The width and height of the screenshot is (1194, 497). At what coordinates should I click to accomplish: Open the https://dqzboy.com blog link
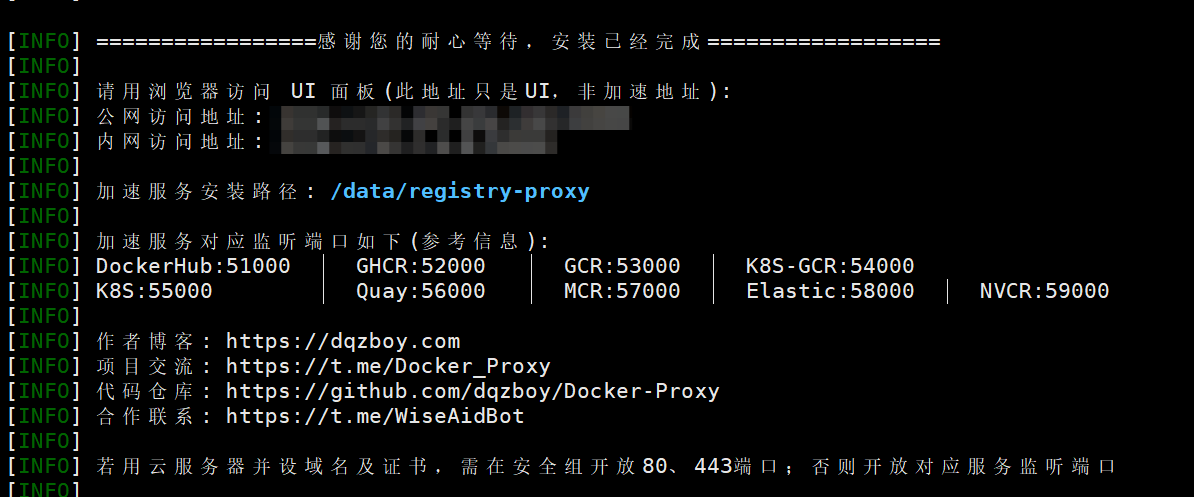pos(343,341)
